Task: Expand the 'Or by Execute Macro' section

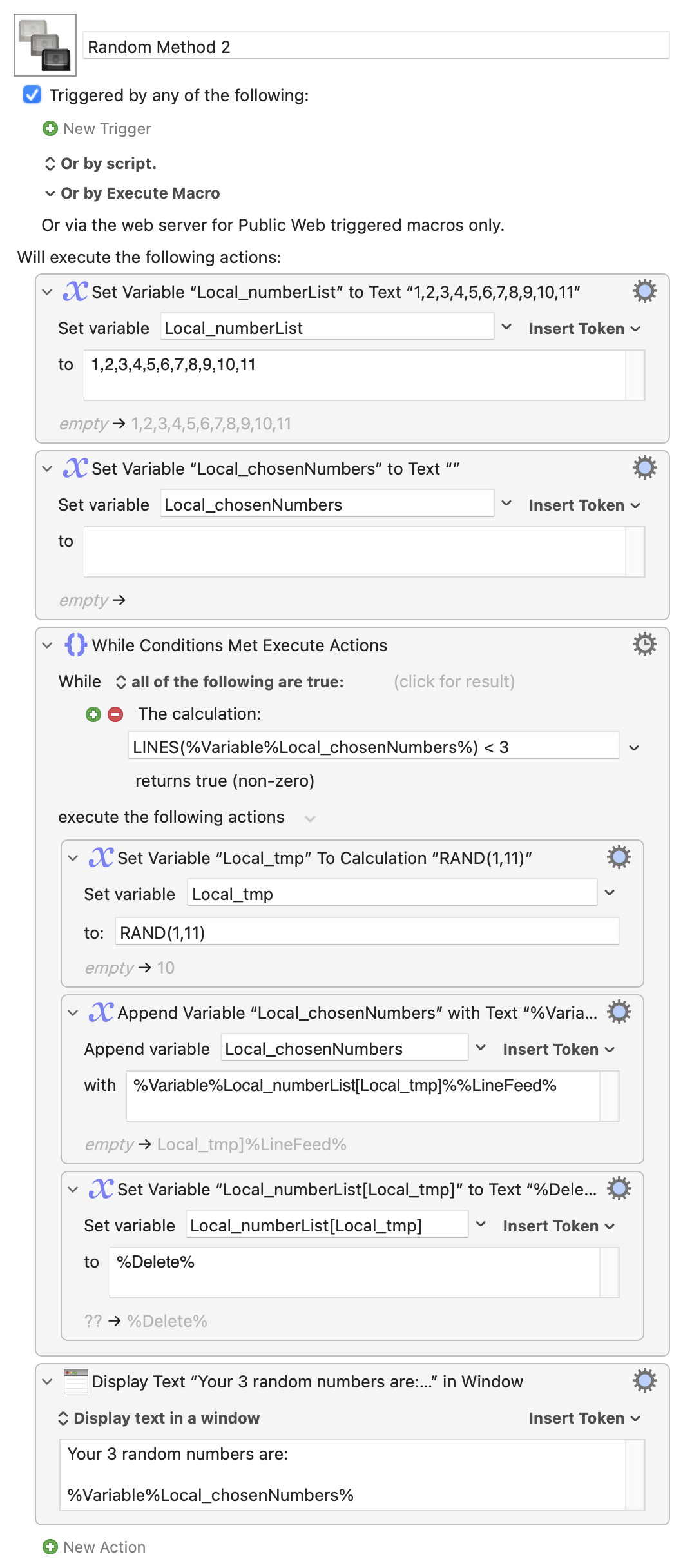Action: 50,193
